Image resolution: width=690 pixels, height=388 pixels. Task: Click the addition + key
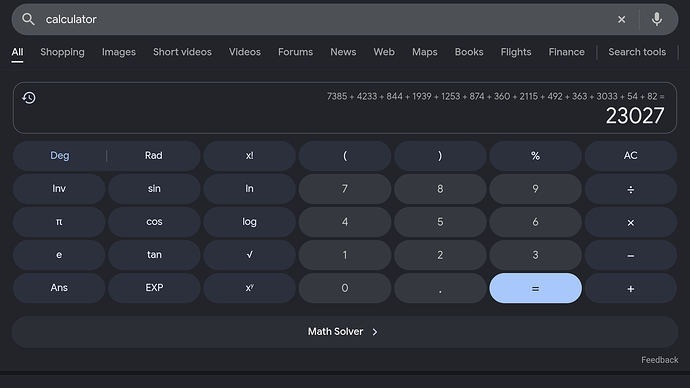click(631, 288)
